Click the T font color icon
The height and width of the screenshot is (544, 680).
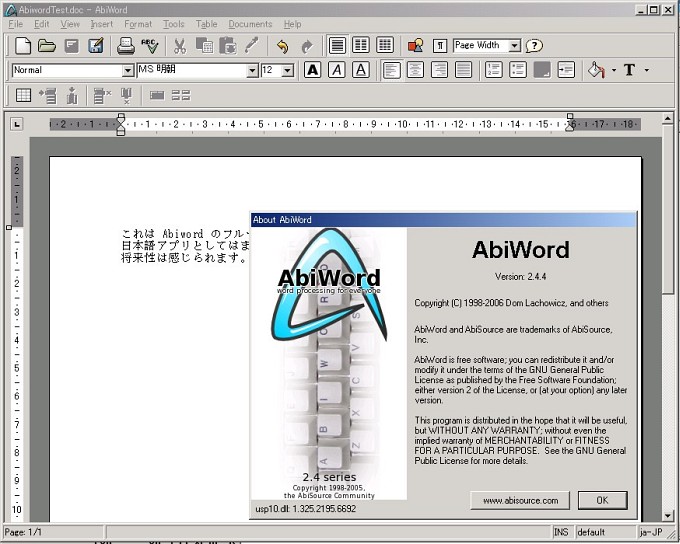tap(629, 70)
